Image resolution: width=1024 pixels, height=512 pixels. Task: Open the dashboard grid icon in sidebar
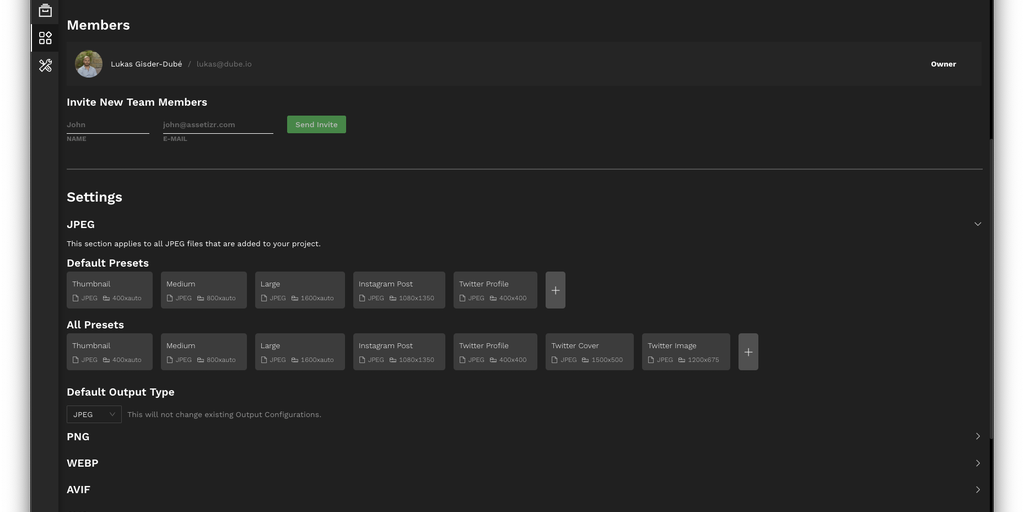[45, 38]
